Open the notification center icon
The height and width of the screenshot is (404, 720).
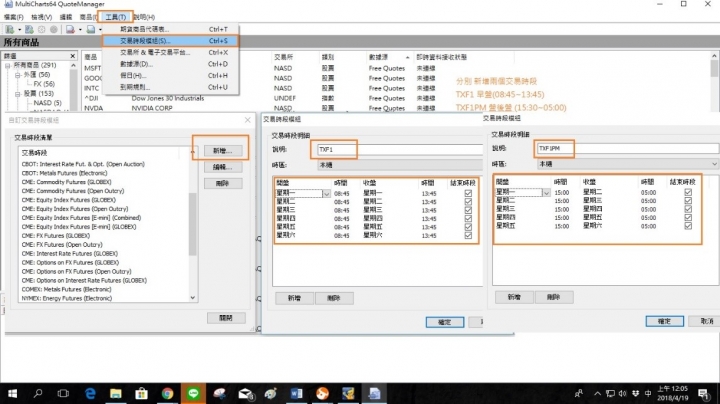click(x=703, y=393)
